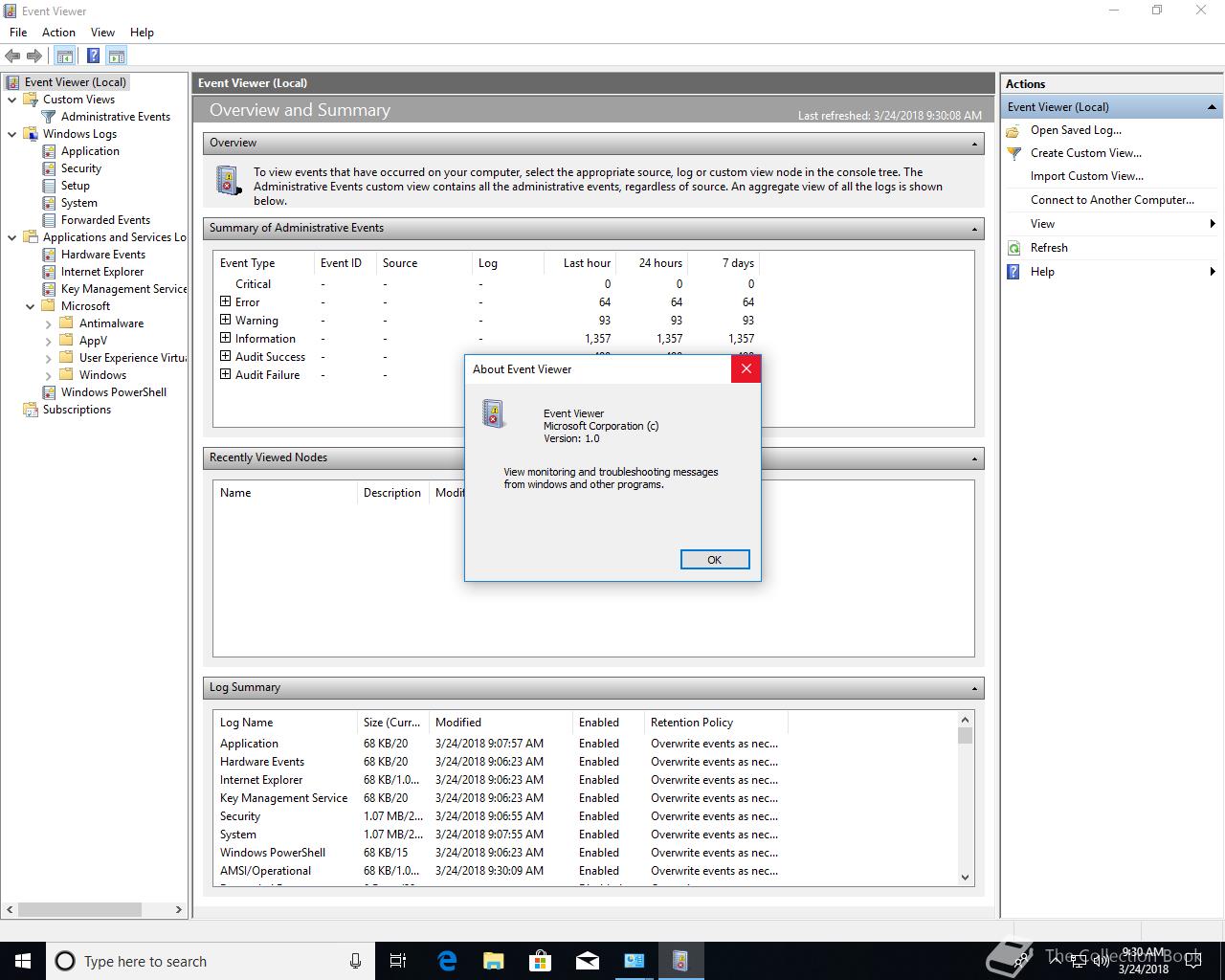Click the Windows PowerShell log icon
The height and width of the screenshot is (980, 1225).
click(x=49, y=392)
